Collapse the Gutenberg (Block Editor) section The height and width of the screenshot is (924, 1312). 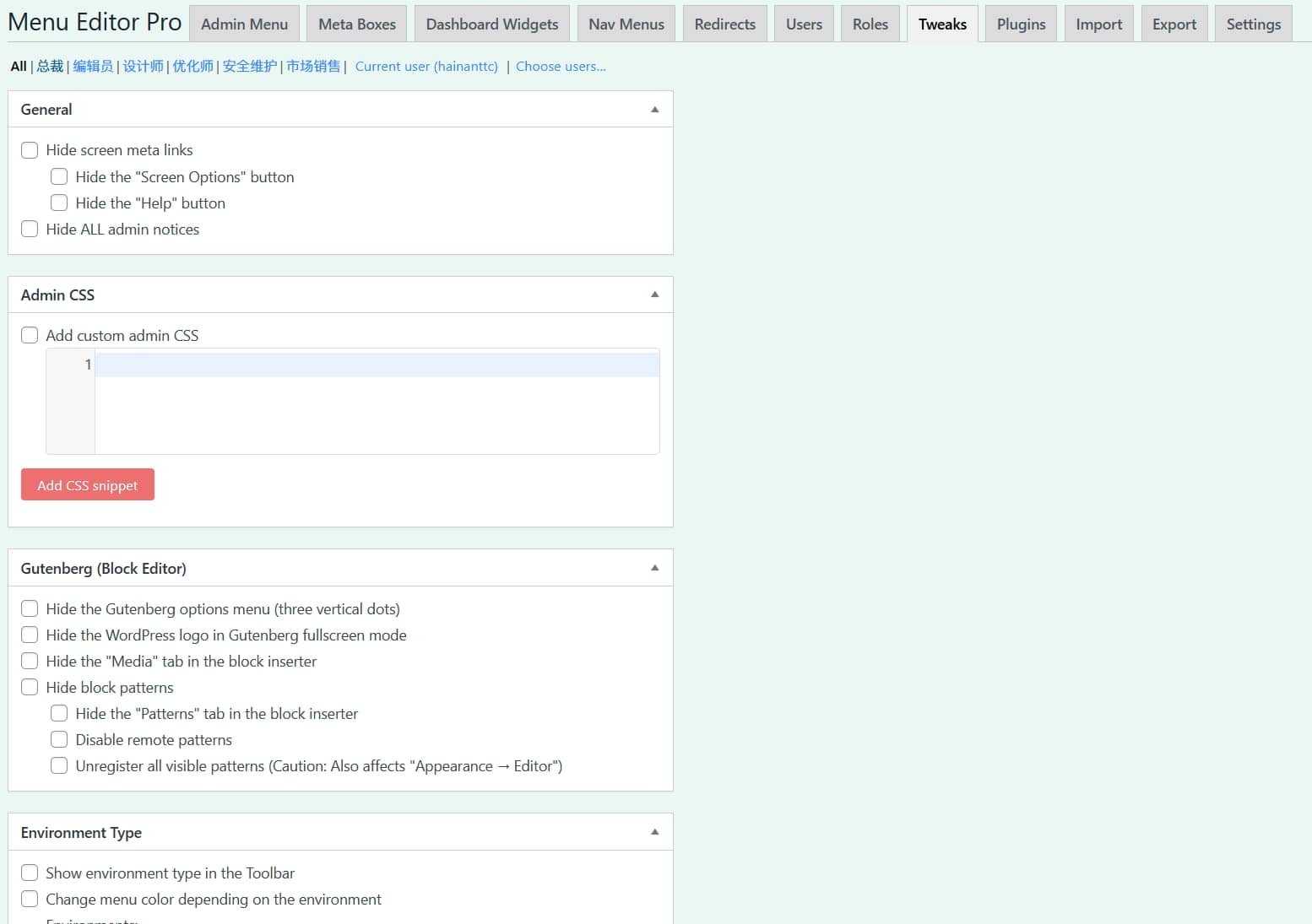click(x=654, y=568)
